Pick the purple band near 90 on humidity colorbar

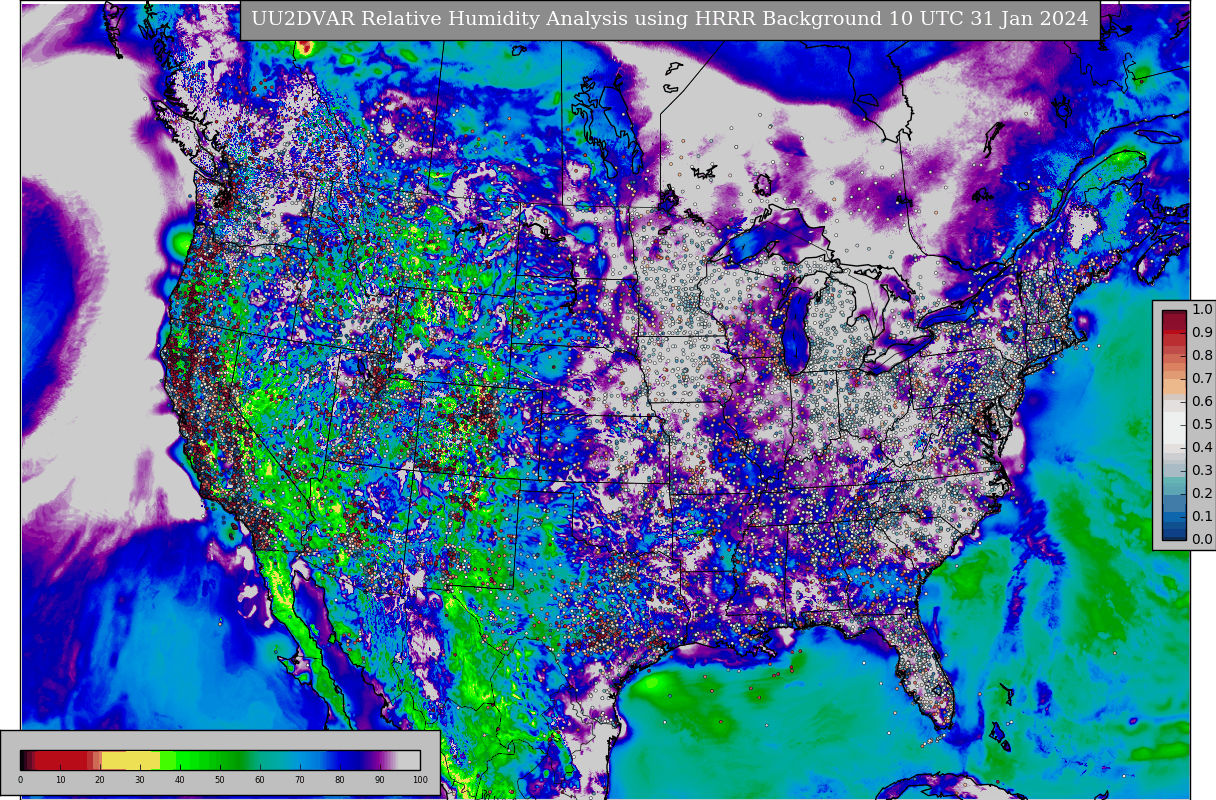380,760
